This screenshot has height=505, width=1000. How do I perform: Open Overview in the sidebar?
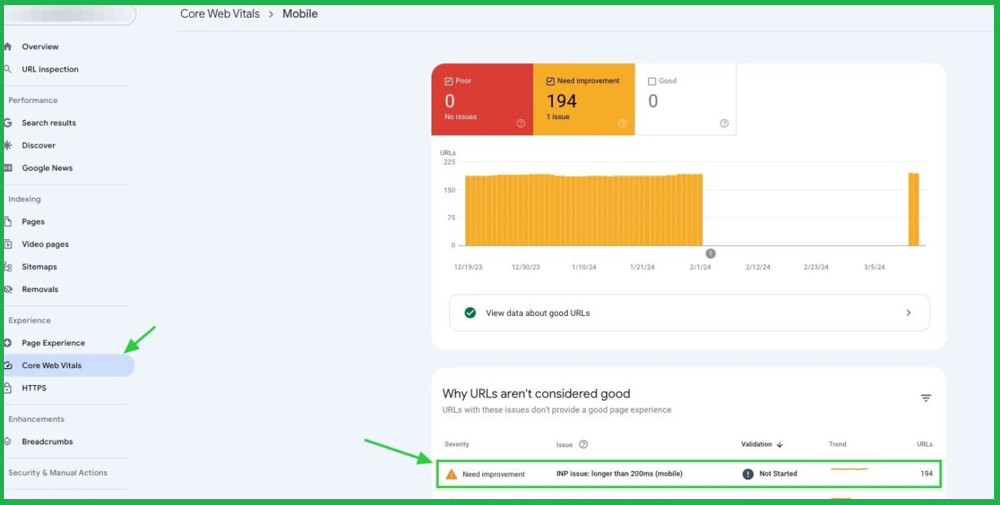click(x=40, y=47)
